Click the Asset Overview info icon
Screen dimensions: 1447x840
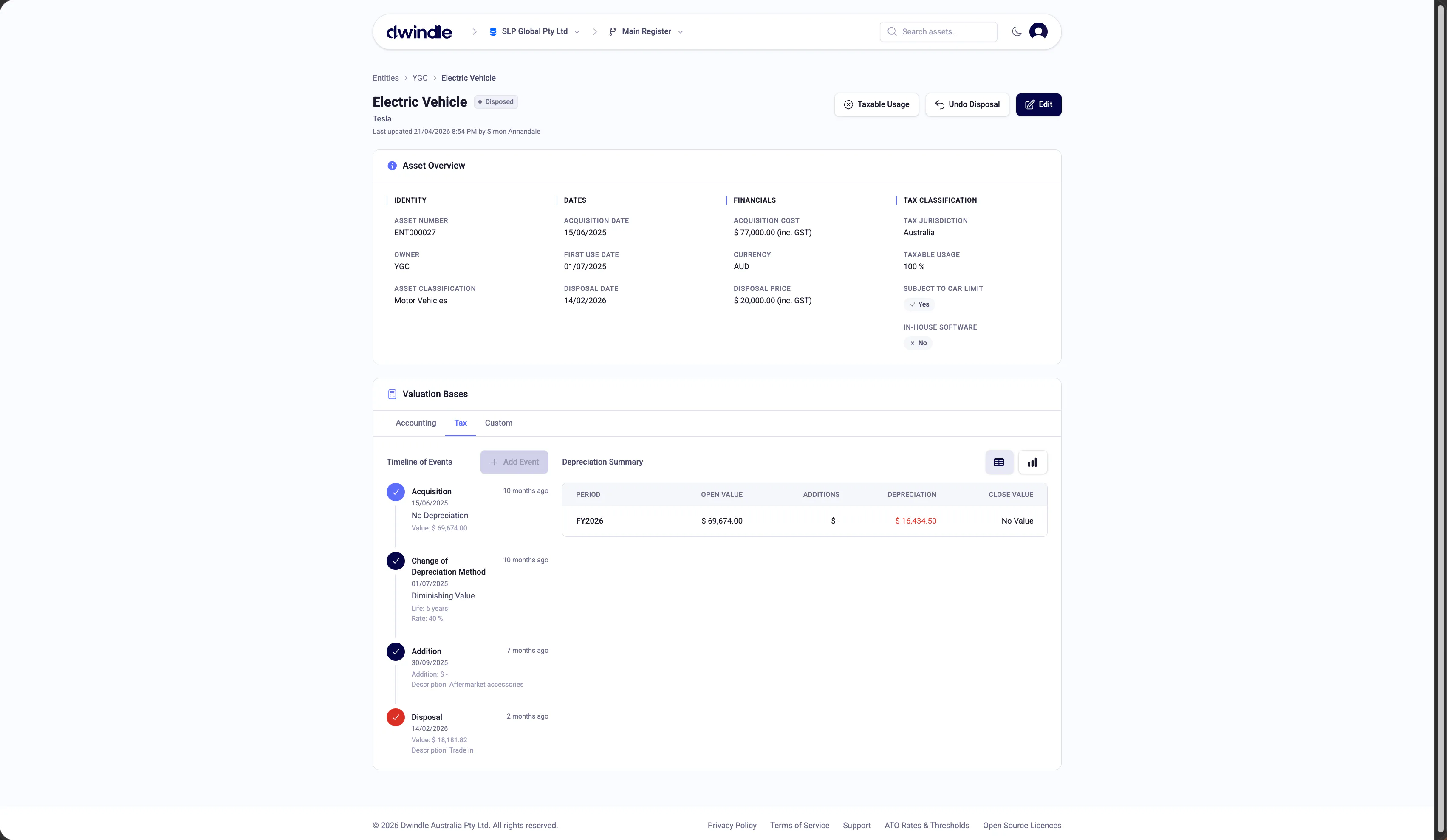point(392,166)
